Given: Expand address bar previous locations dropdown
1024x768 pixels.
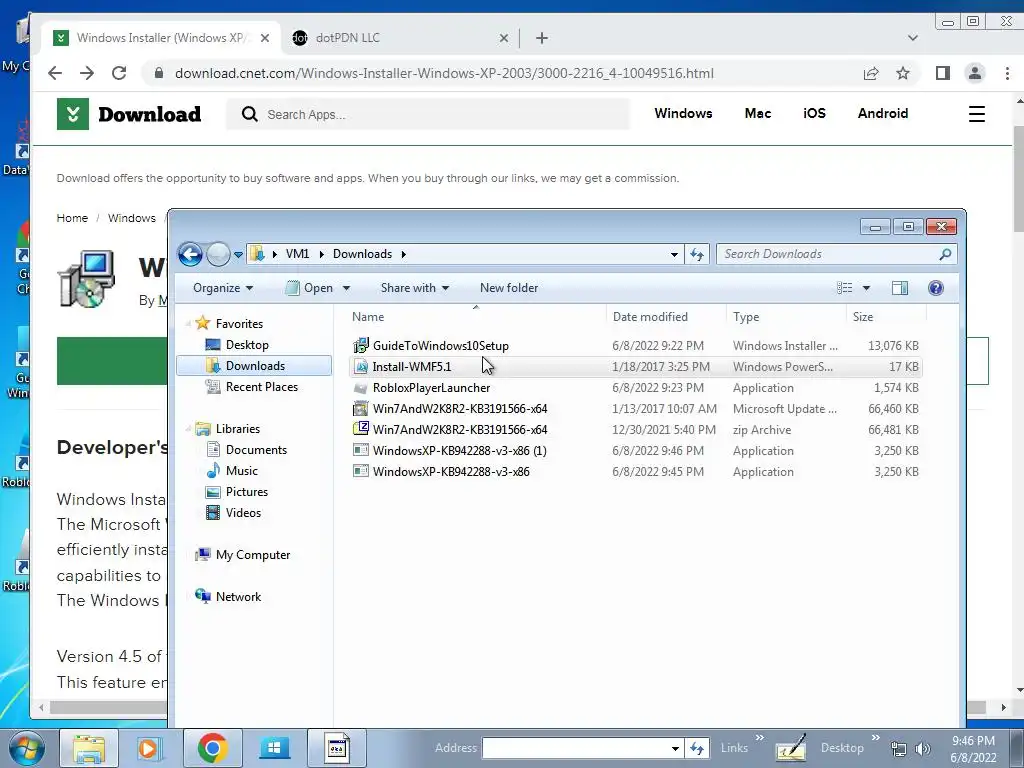Looking at the screenshot, I should click(674, 255).
